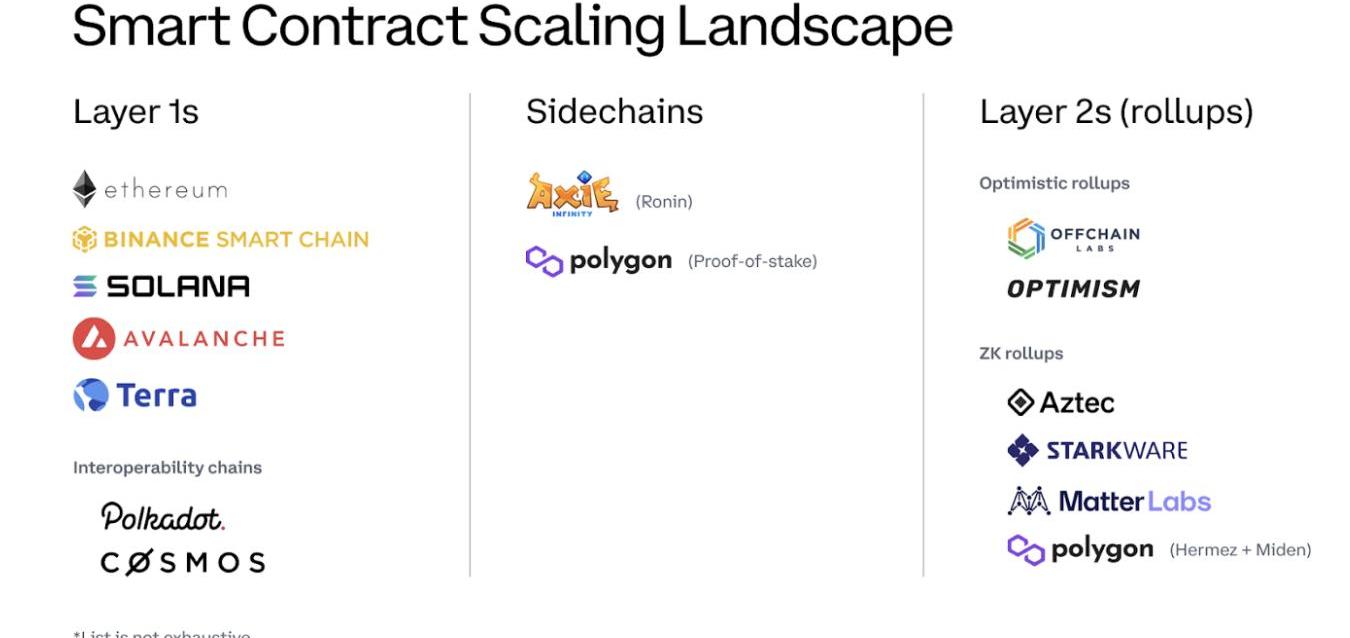Click the COSMOS wordmark
Viewport: 1350px width, 638px height.
pos(183,562)
